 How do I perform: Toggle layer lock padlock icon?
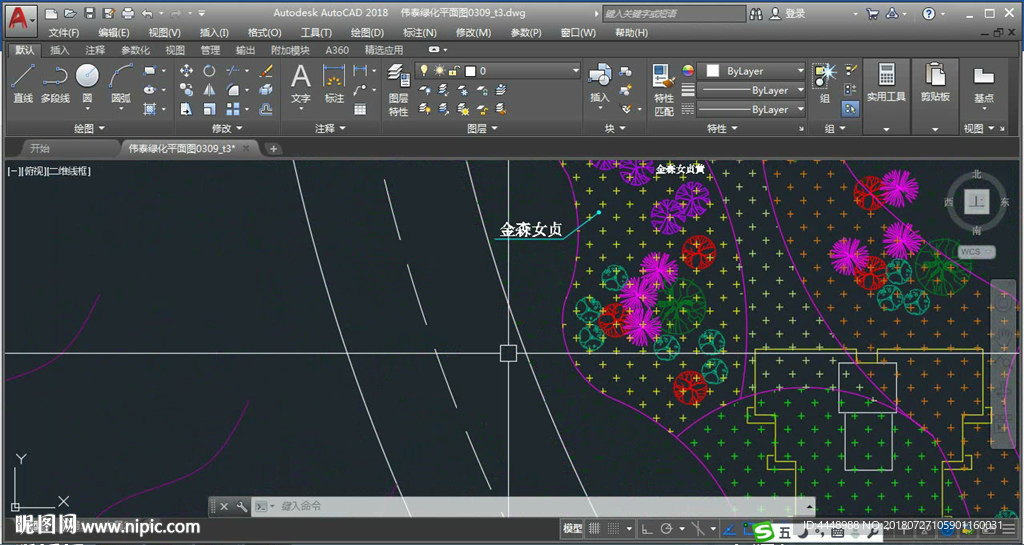coord(455,70)
